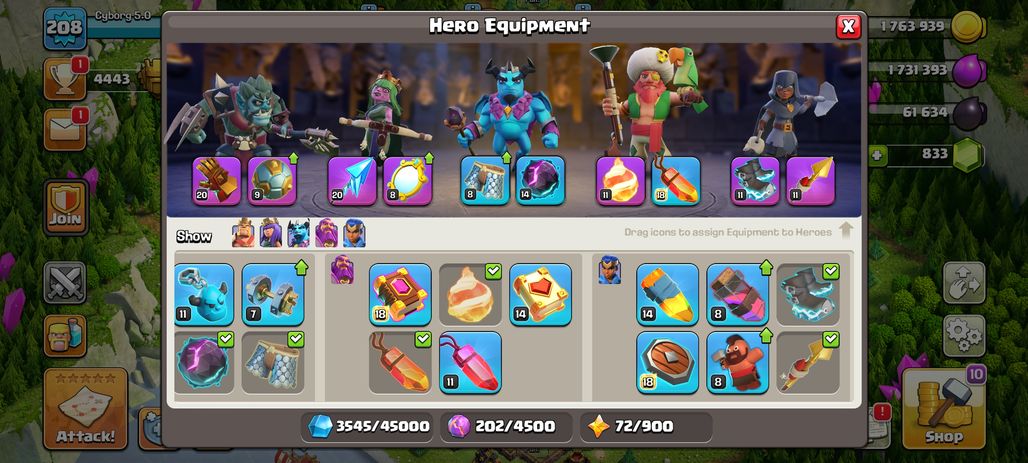Click the upgradable Metal Pants level 7
Screen dimensions: 1028x463
point(273,295)
